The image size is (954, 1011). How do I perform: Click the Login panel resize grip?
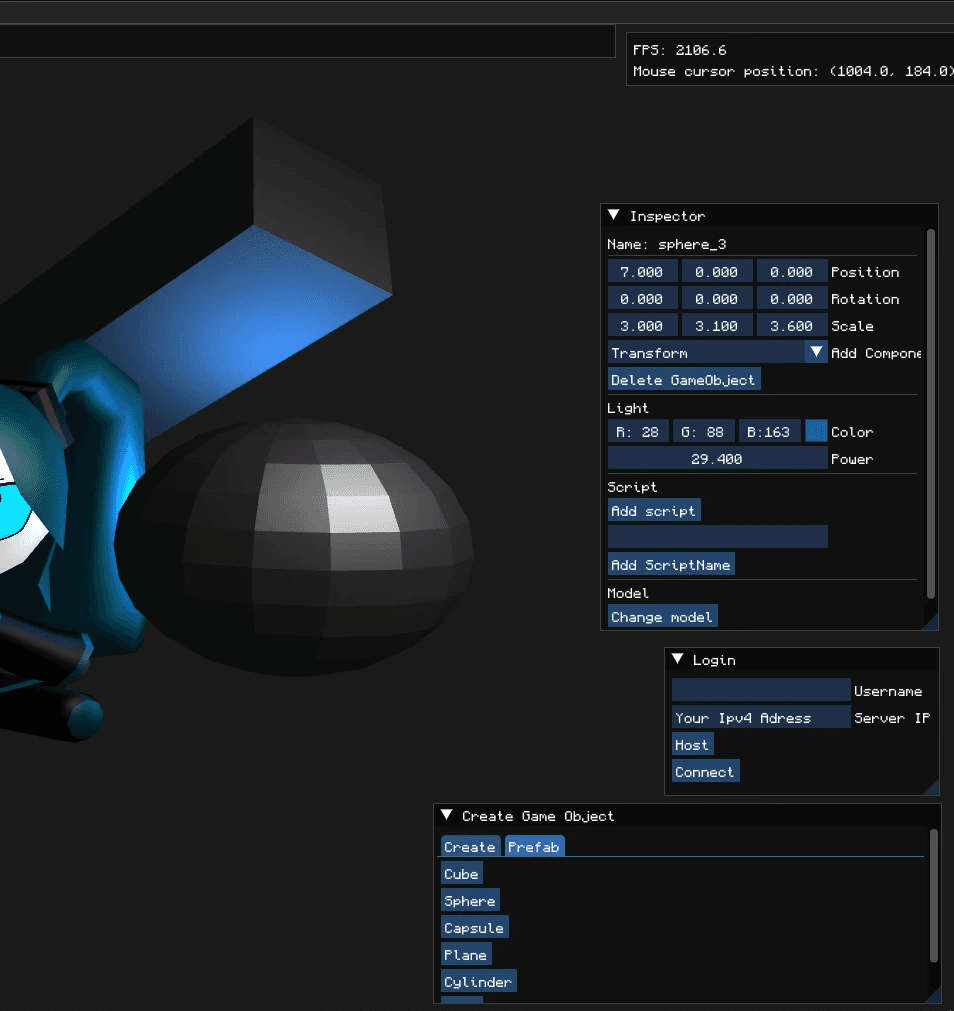[x=933, y=787]
